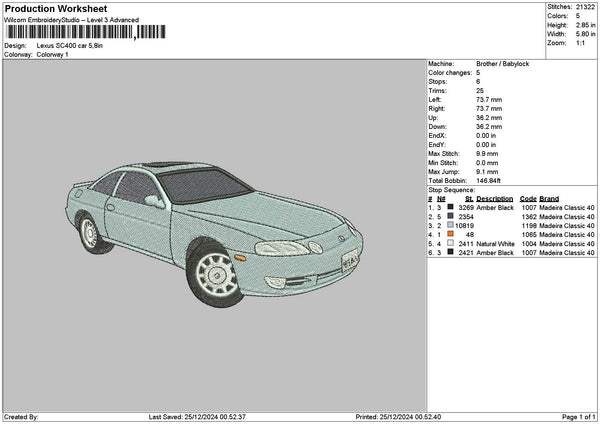Click the Stitches count 21322
Screen dimensions: 600x424
coord(587,6)
